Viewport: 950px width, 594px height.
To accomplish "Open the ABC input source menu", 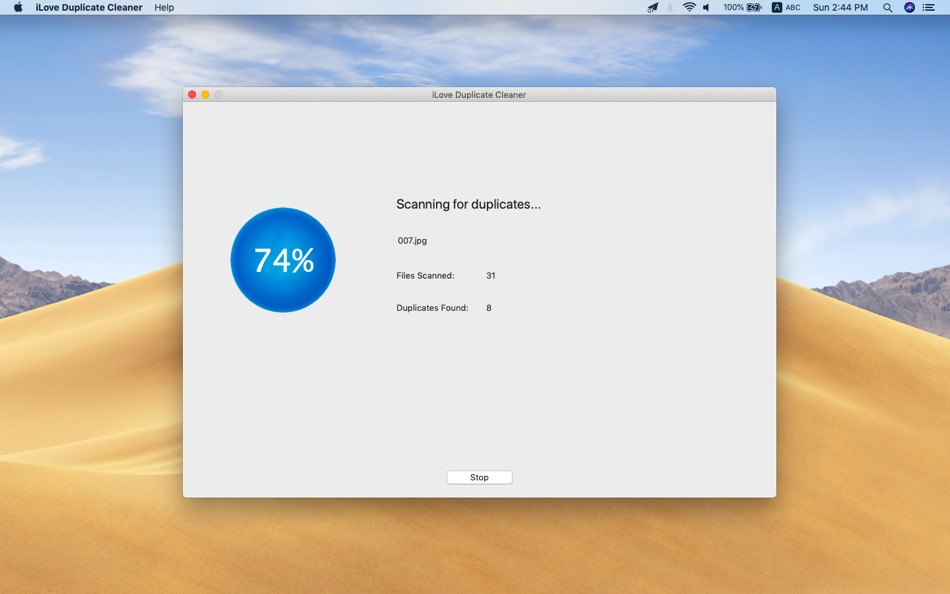I will (x=786, y=7).
